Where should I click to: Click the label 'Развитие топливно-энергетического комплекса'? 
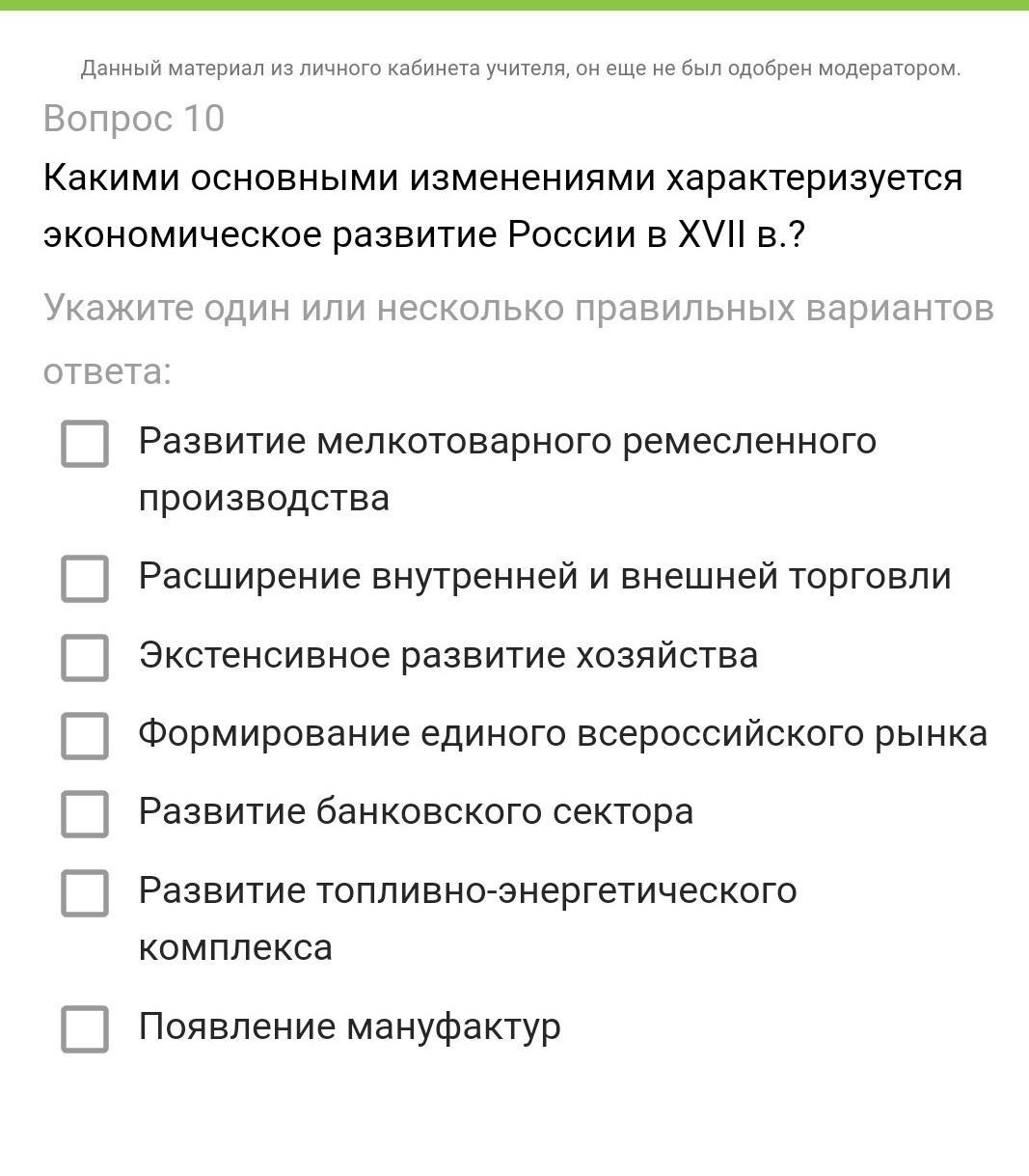467,917
